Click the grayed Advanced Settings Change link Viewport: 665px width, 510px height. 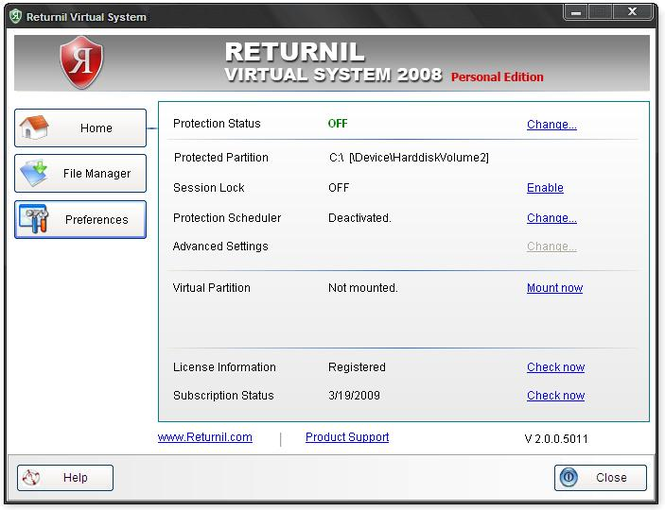click(x=551, y=246)
